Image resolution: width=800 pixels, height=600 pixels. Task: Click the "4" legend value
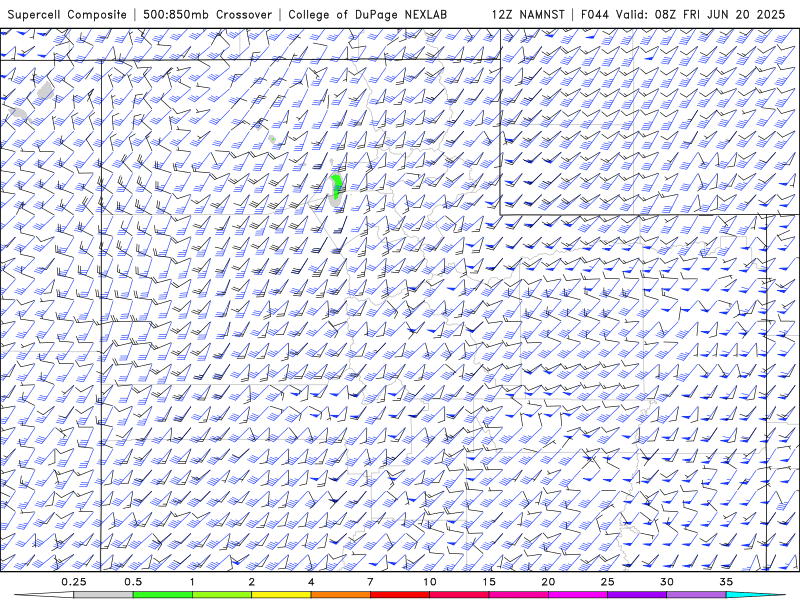311,582
